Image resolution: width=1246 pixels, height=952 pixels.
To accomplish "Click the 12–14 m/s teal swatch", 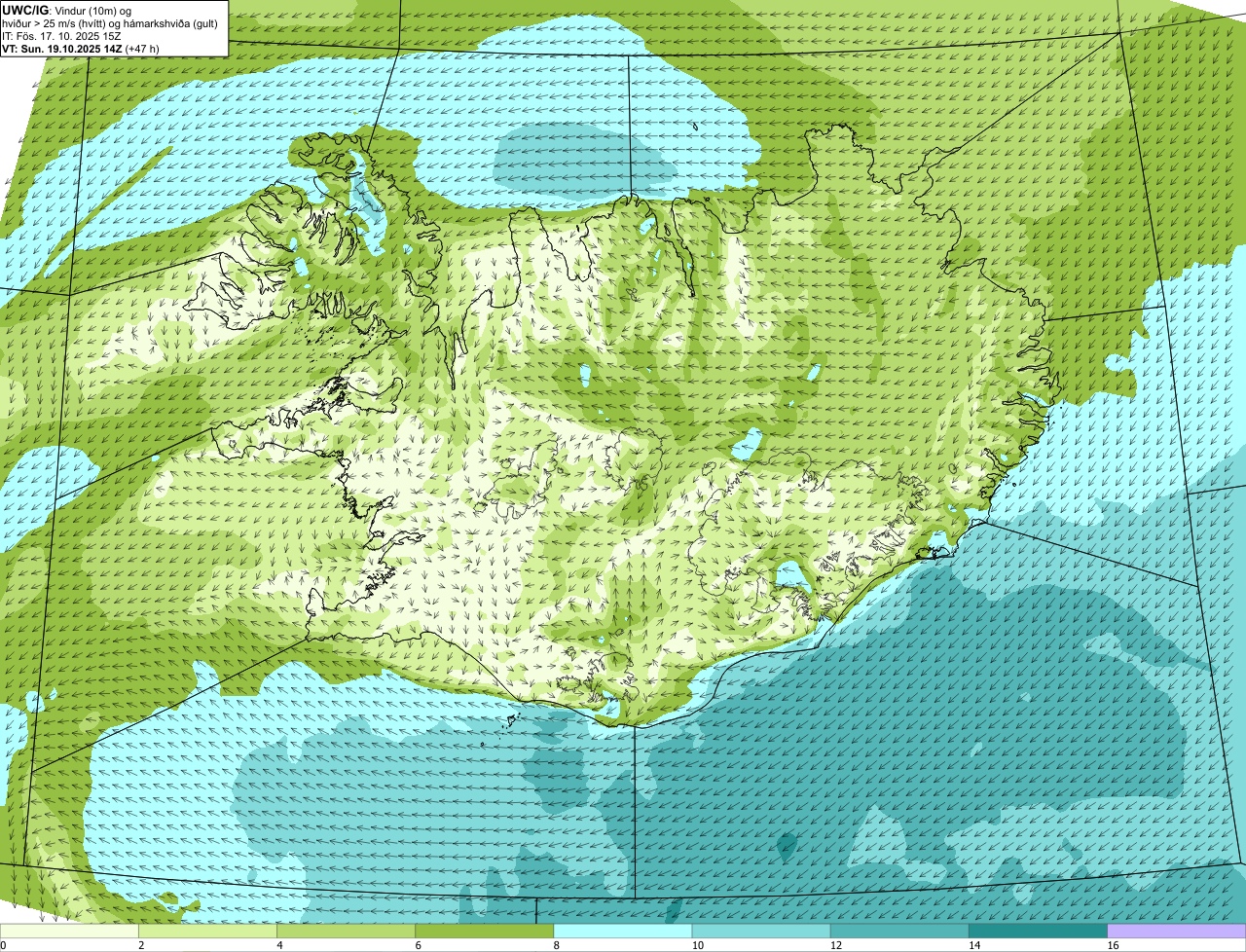I will 899,931.
